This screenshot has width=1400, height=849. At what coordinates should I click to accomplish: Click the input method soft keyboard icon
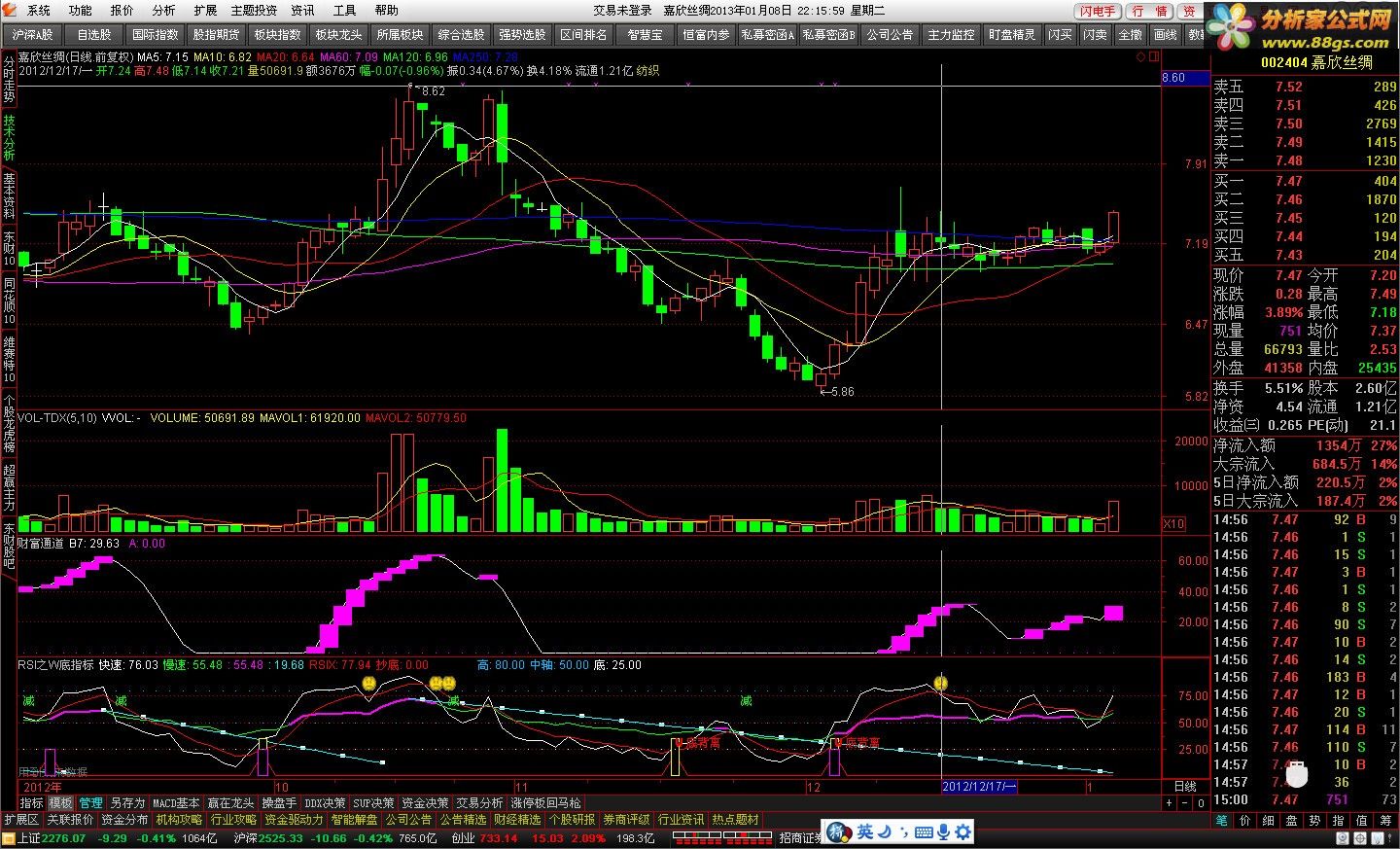923,832
